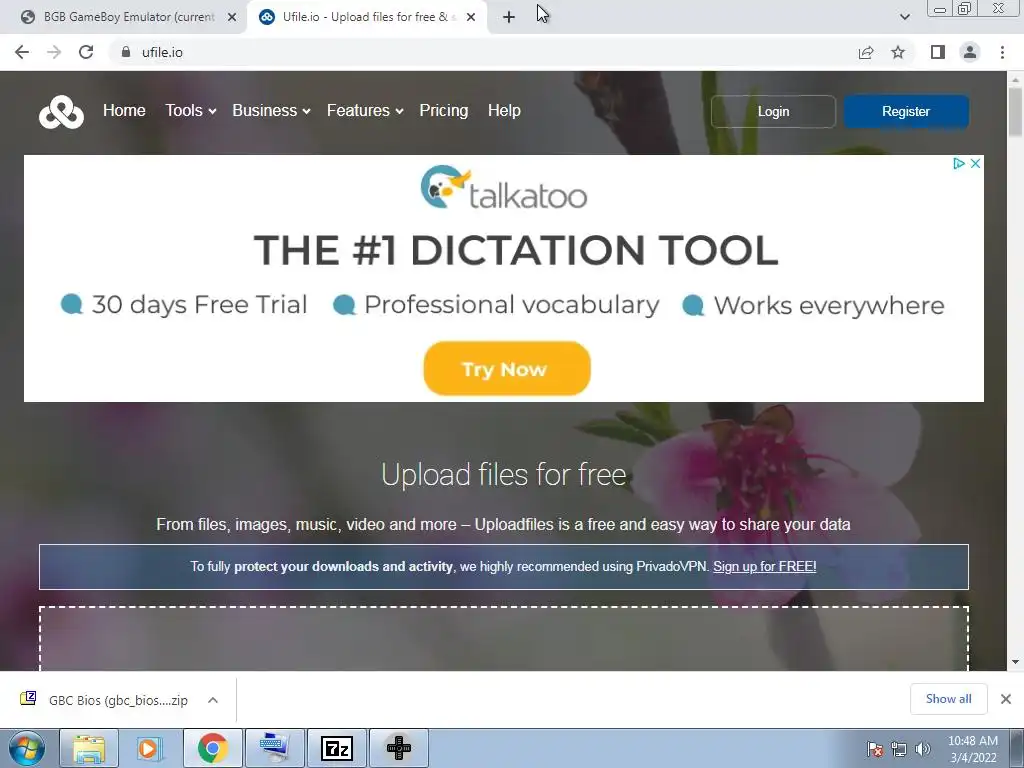Open the tab search chevron
The width and height of the screenshot is (1024, 768).
(x=904, y=17)
